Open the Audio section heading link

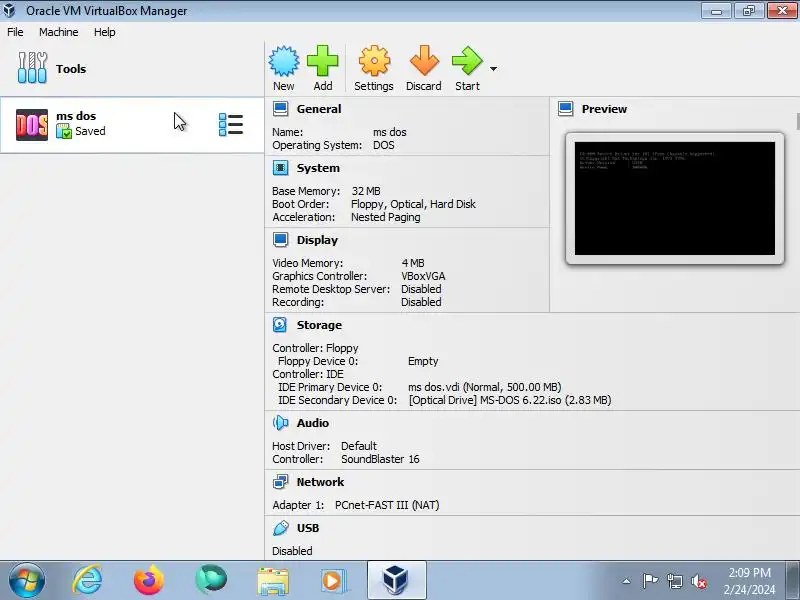[x=313, y=423]
